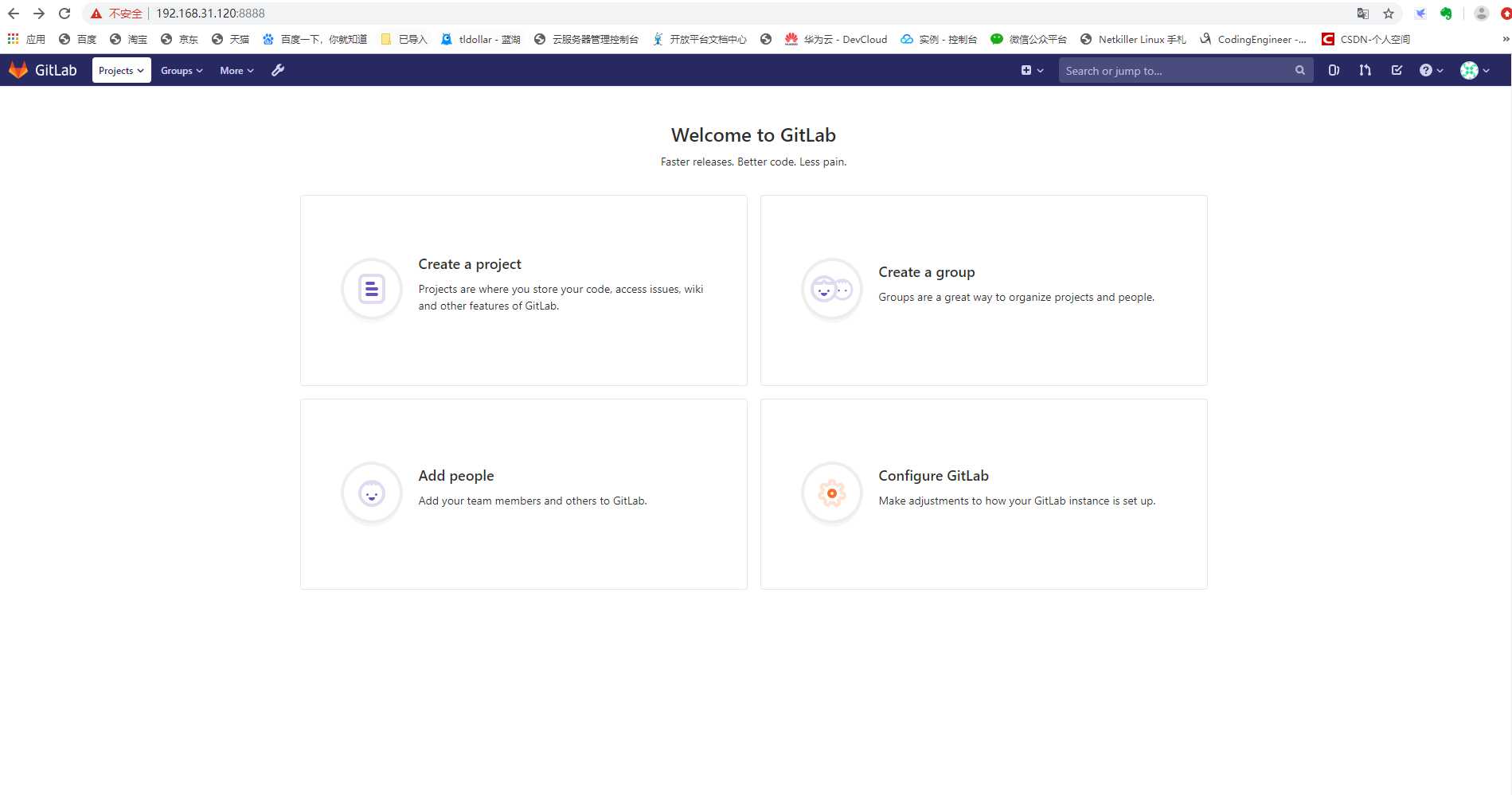
Task: Click the GitLab fox logo
Action: pyautogui.click(x=18, y=70)
